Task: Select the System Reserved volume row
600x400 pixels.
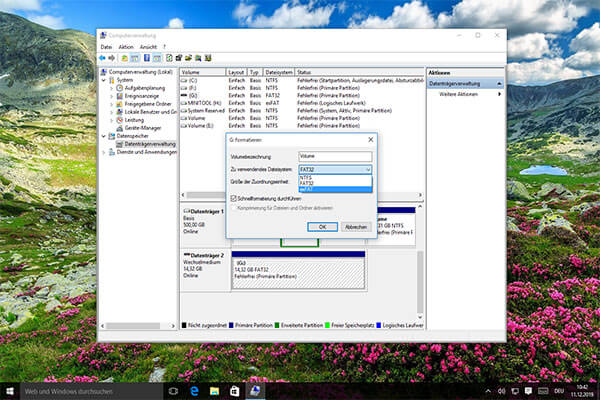Action: [x=302, y=111]
